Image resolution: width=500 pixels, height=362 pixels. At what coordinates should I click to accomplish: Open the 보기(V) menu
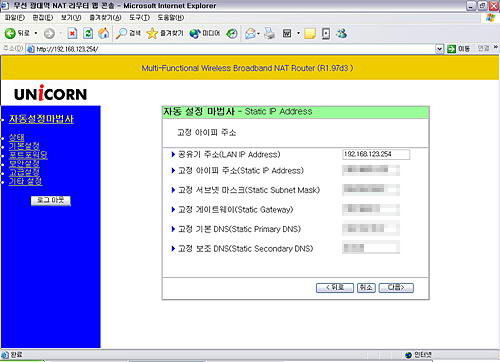71,17
